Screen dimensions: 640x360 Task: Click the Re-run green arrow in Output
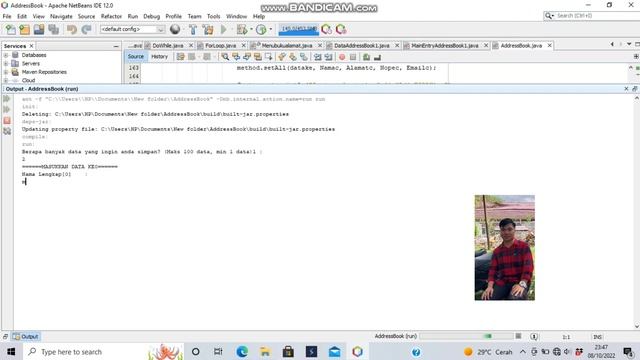(x=7, y=99)
